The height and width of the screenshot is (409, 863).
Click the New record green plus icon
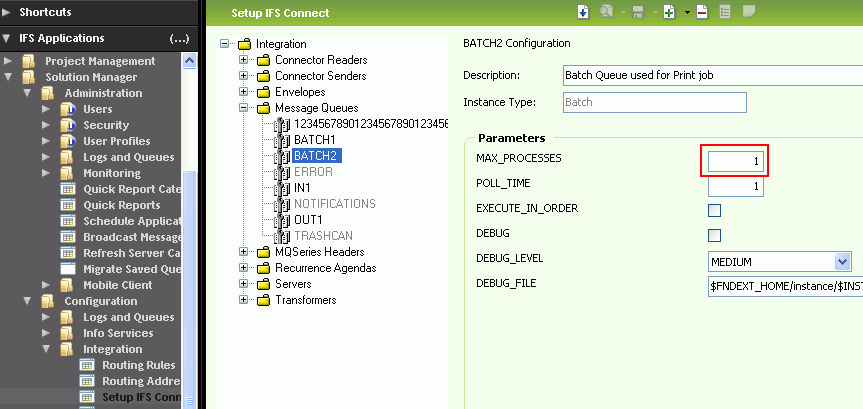[669, 12]
